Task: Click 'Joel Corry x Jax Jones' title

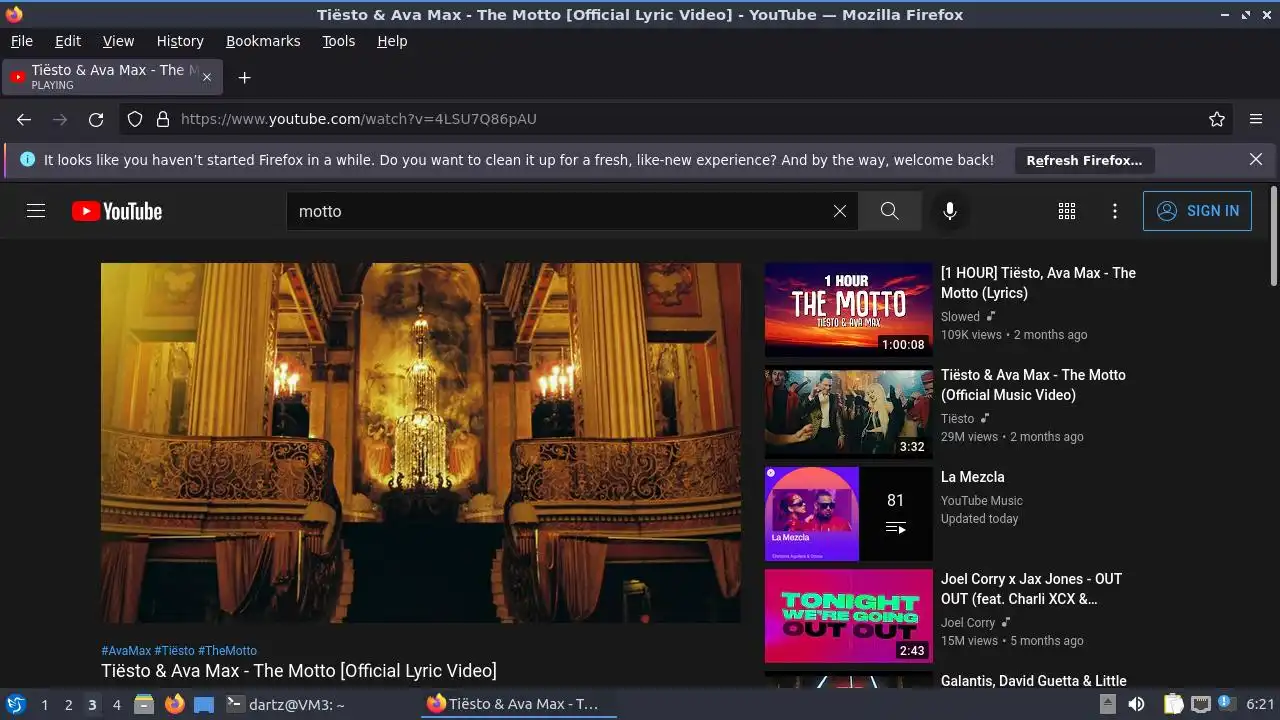Action: pos(1031,589)
